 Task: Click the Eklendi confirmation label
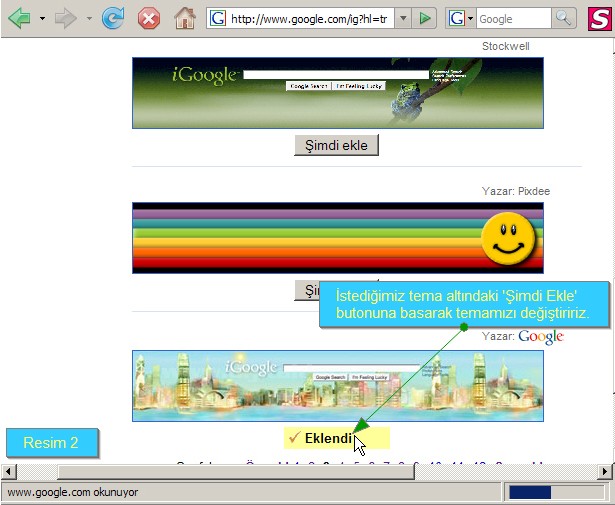(337, 438)
